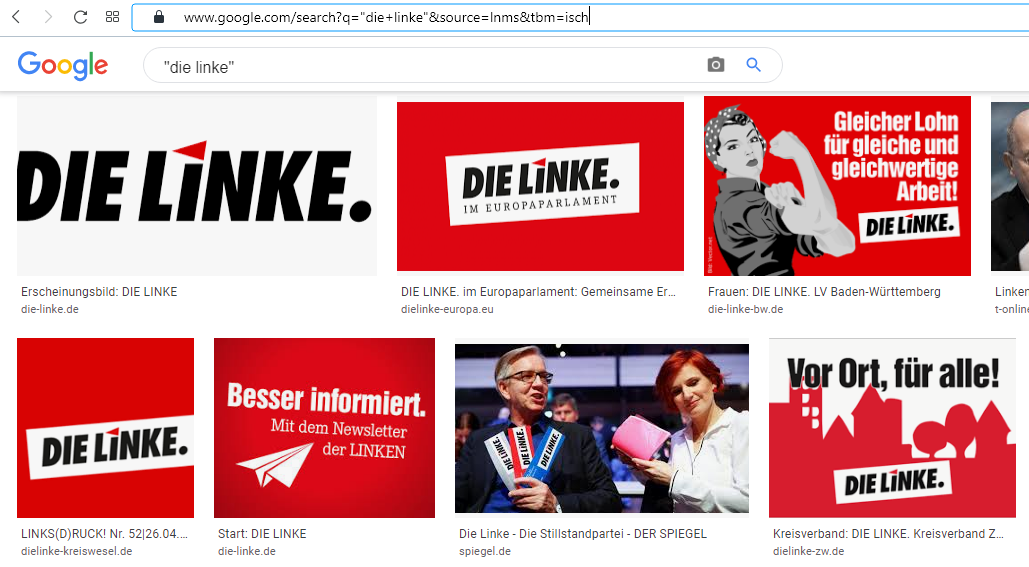The image size is (1029, 567).
Task: Click the browser forward arrow
Action: point(48,17)
